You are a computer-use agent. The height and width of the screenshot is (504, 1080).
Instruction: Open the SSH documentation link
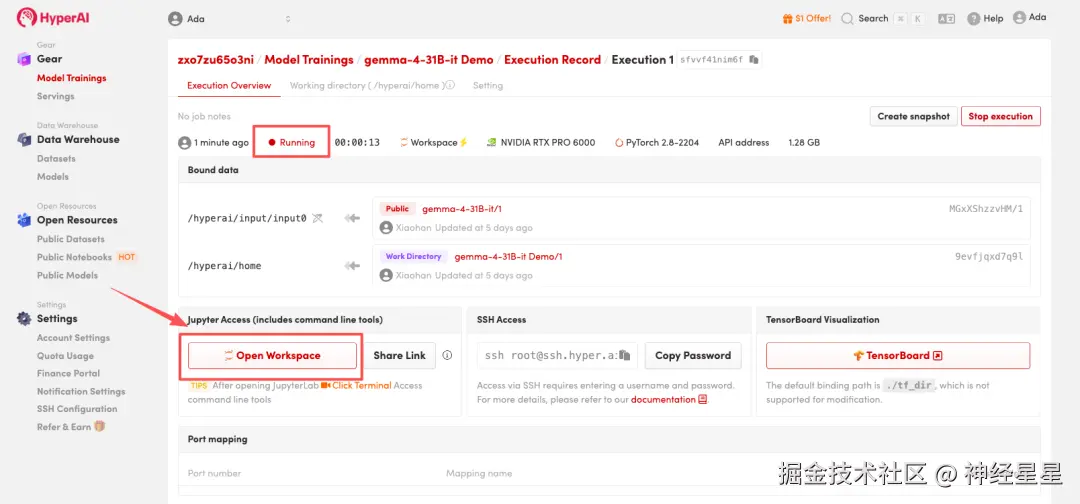tap(669, 399)
